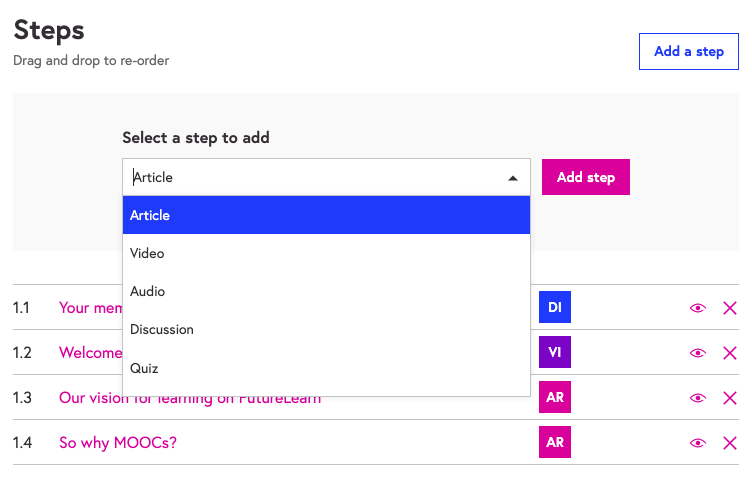This screenshot has width=752, height=480.
Task: Click the DI badge on step 1.1
Action: tap(554, 308)
